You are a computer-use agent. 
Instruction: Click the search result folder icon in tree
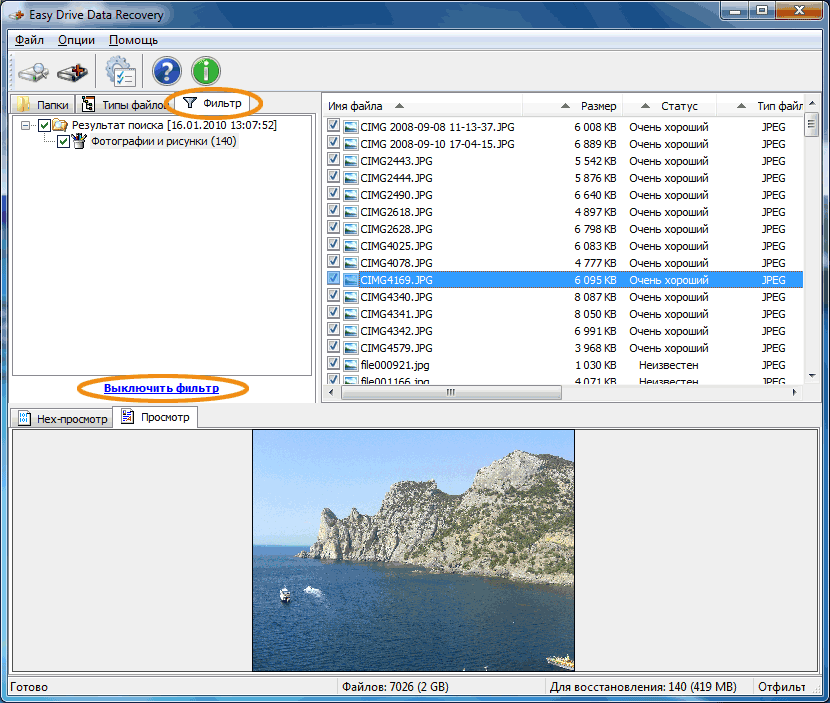pos(60,125)
